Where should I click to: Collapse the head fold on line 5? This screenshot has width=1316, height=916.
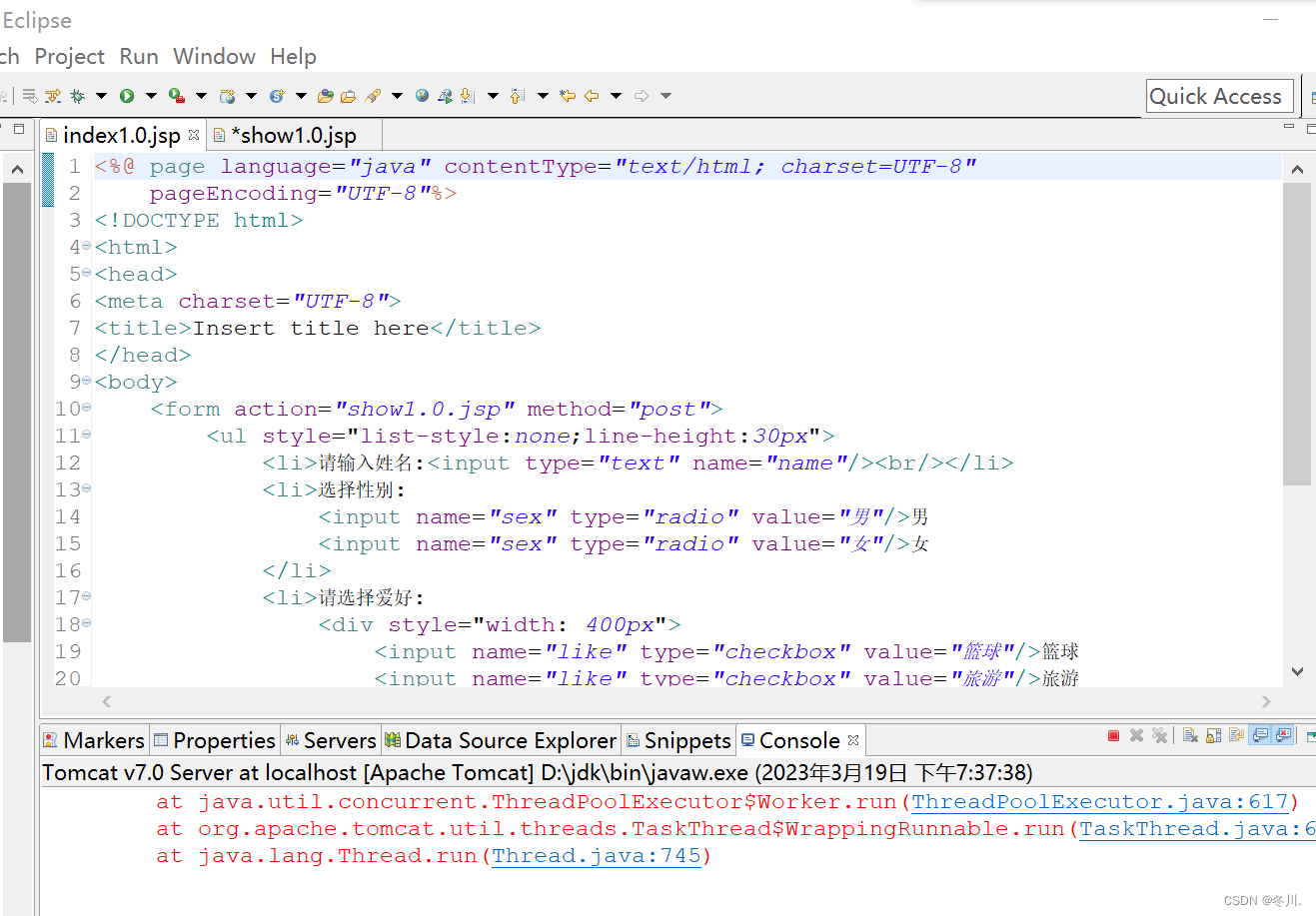86,273
